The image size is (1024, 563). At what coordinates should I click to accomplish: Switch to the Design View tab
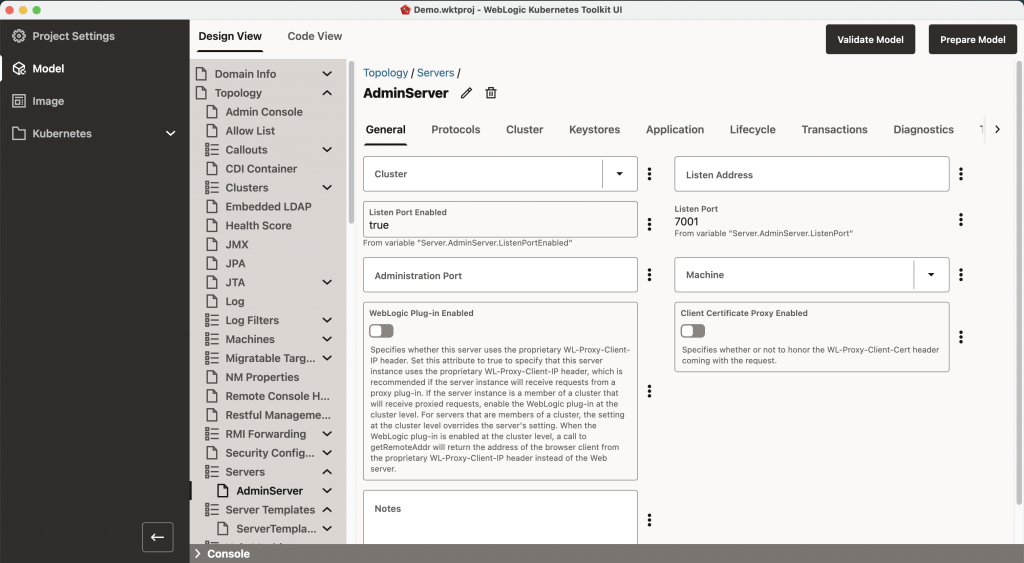230,37
